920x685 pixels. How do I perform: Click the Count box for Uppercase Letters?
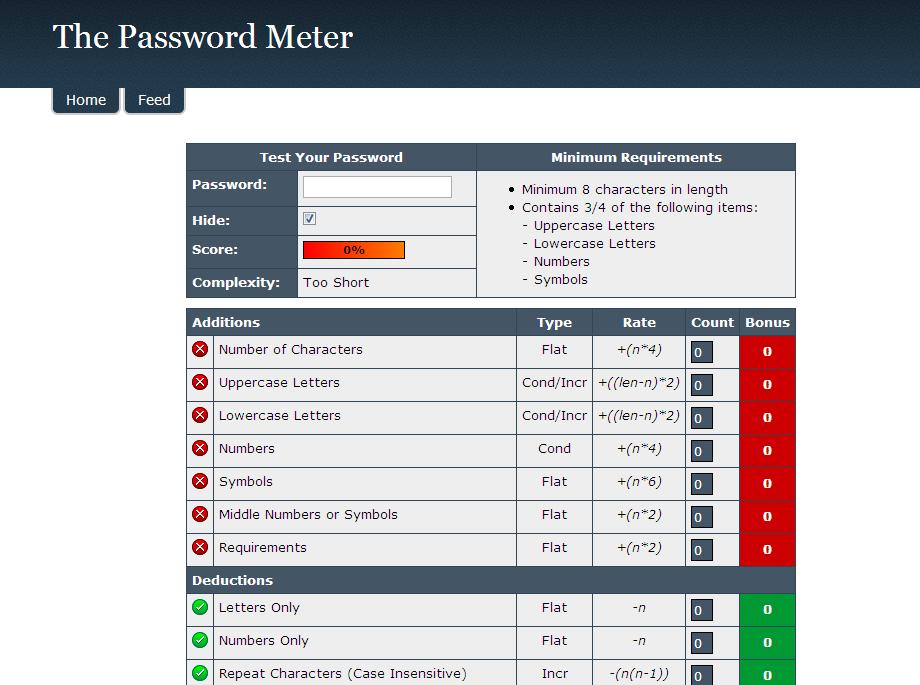702,385
